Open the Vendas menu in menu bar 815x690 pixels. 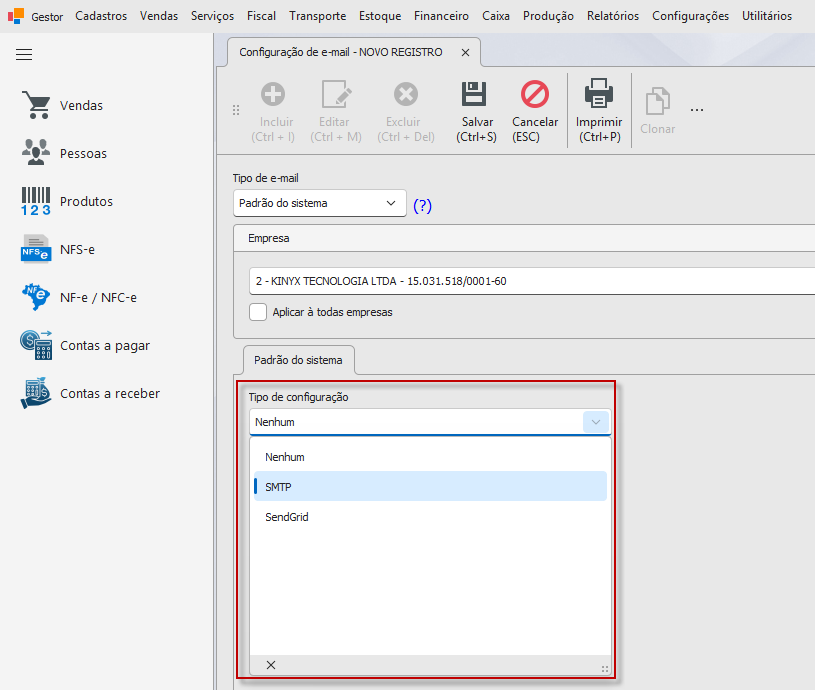click(159, 16)
